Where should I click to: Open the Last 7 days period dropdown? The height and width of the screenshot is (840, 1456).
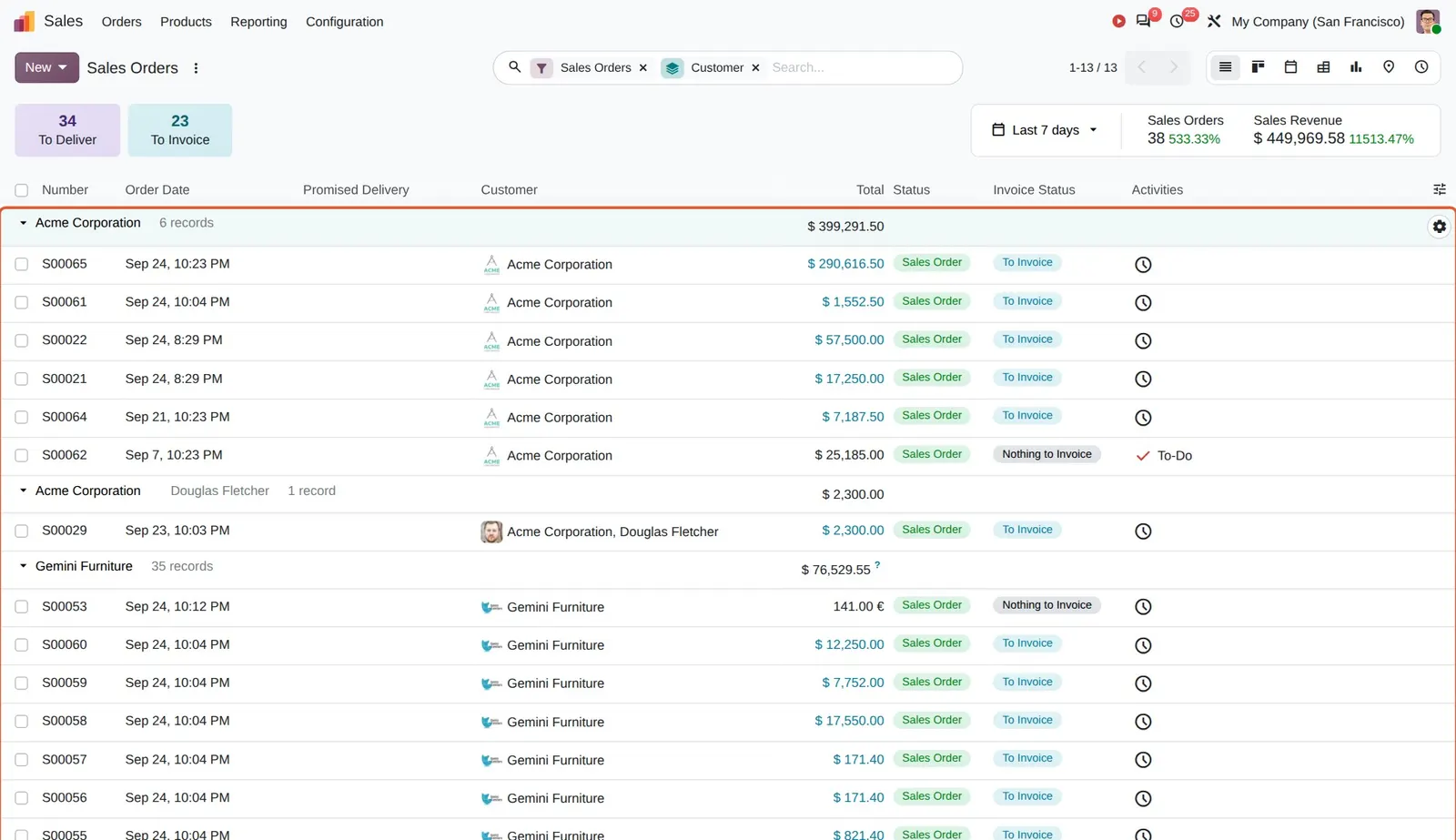[1046, 130]
